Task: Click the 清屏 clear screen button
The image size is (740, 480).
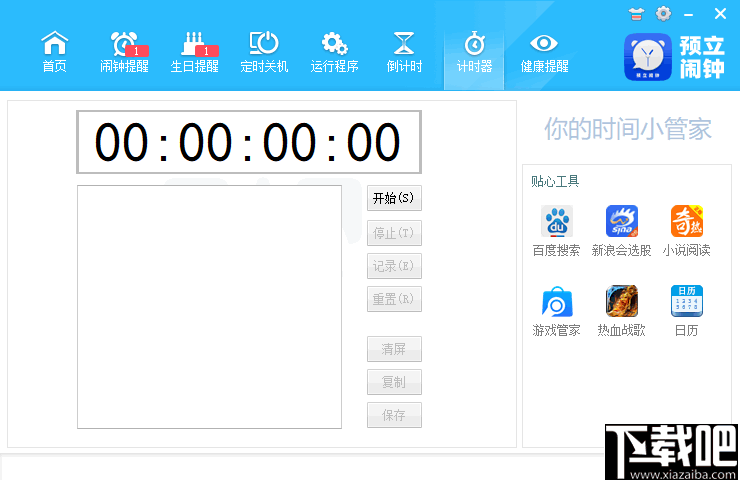Action: point(394,349)
